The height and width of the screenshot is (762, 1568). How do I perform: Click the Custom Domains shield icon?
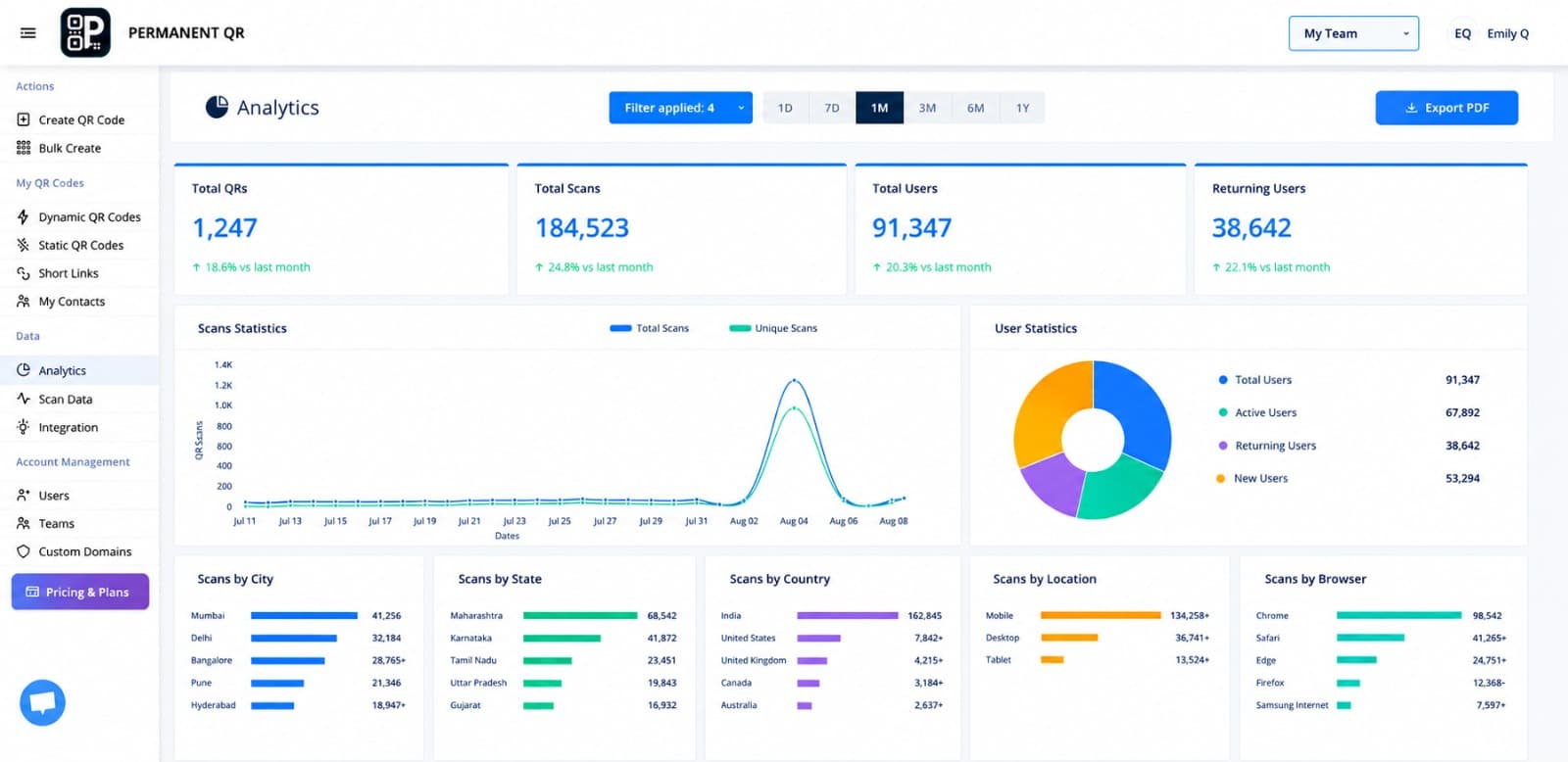[24, 551]
